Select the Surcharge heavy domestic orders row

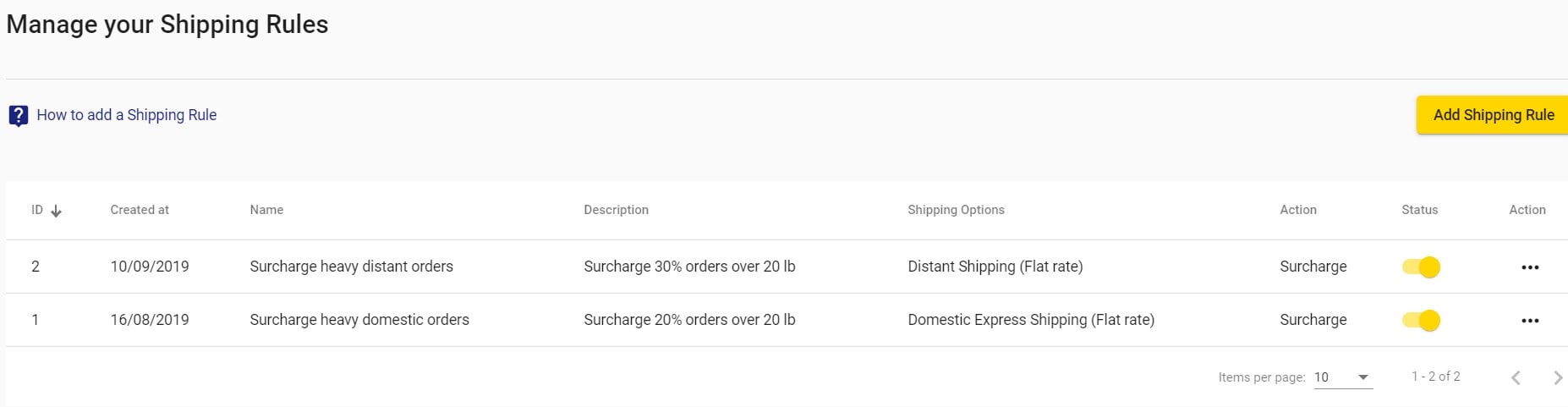click(787, 320)
